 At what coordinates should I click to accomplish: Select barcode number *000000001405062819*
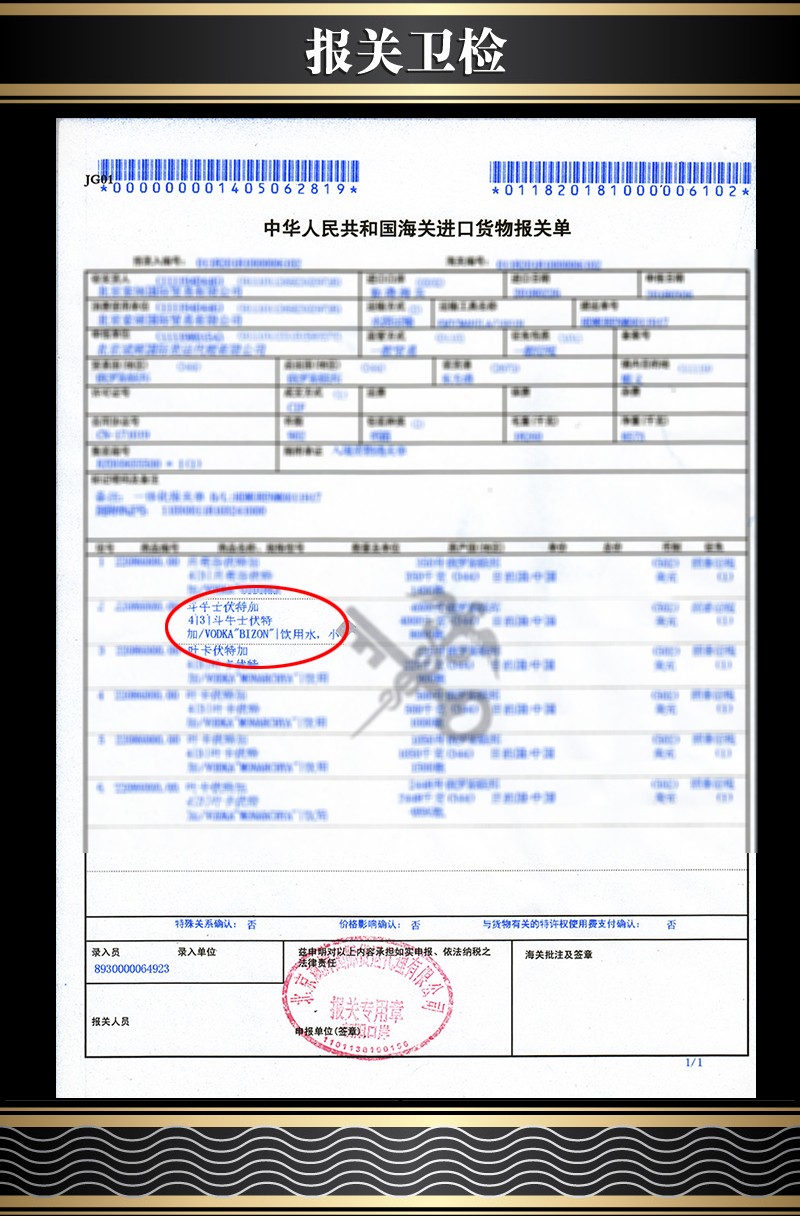(x=229, y=189)
